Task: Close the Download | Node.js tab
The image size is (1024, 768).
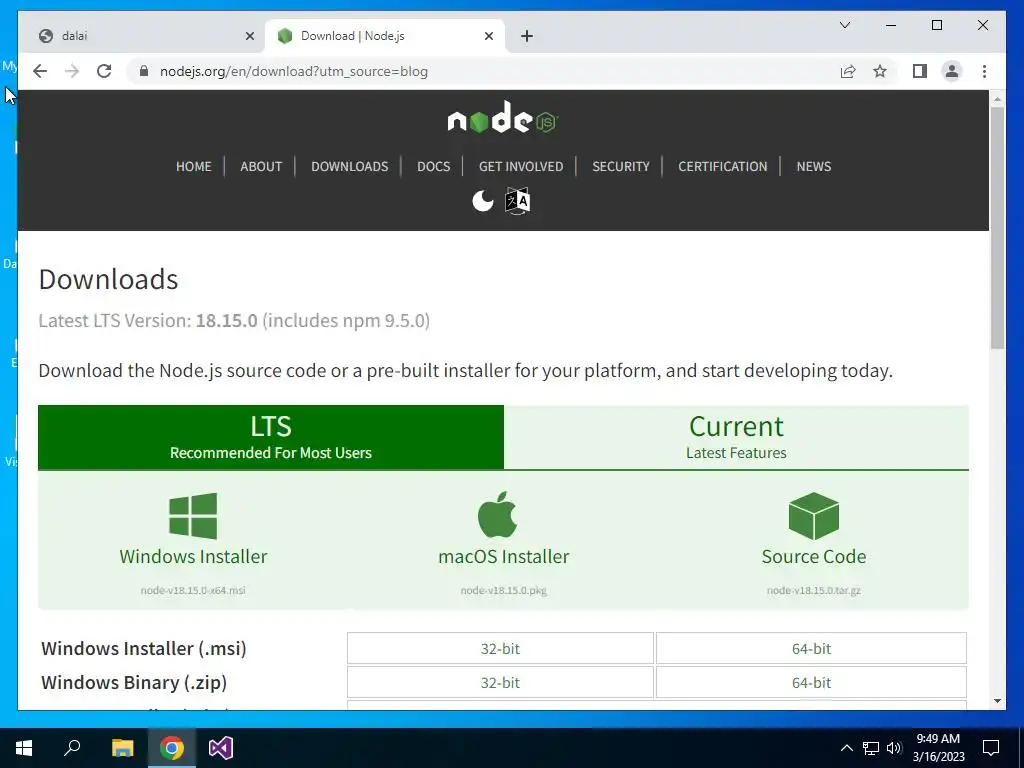Action: [488, 36]
